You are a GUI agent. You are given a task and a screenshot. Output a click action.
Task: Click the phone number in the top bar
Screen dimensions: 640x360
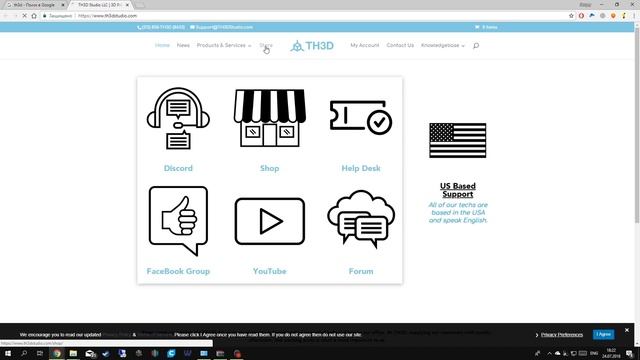pyautogui.click(x=161, y=27)
